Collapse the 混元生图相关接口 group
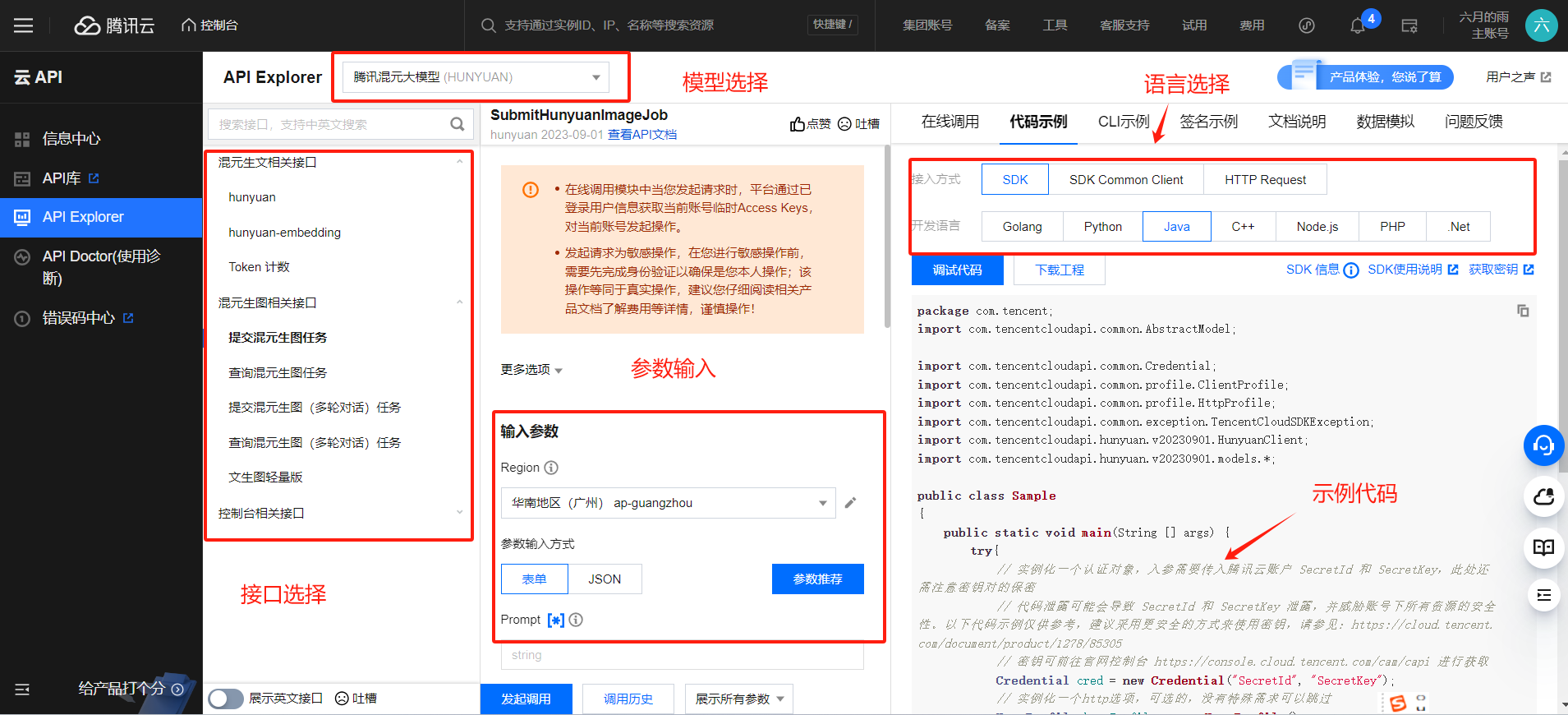 click(459, 303)
